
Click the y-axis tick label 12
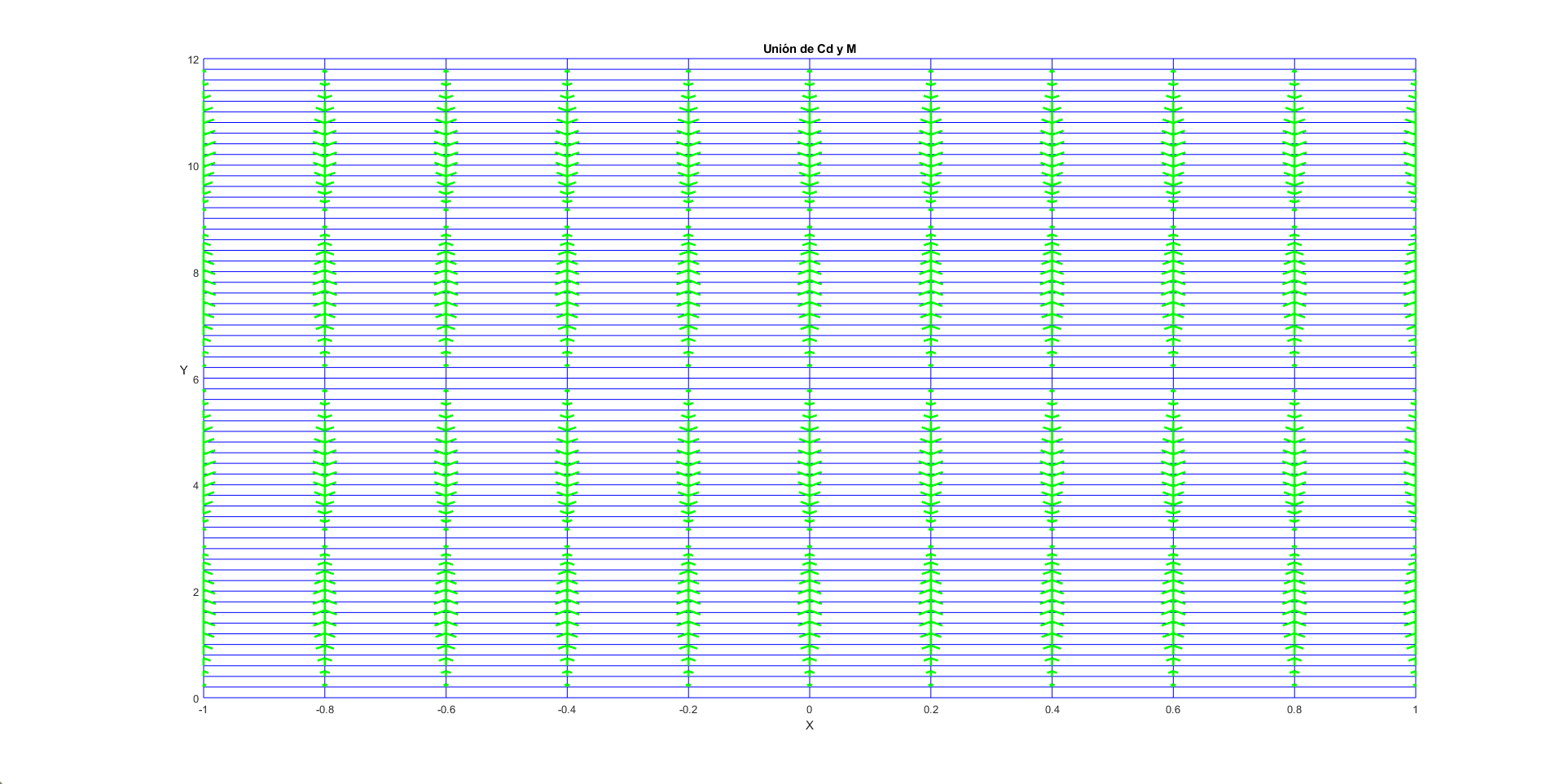point(193,60)
